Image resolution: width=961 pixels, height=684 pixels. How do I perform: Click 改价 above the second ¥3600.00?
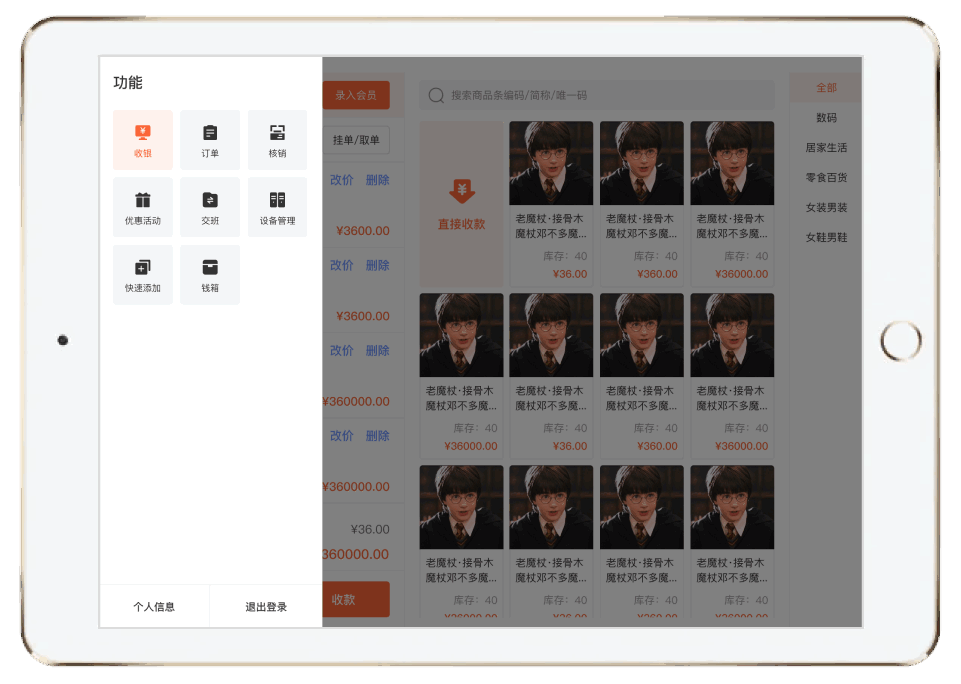click(x=342, y=265)
